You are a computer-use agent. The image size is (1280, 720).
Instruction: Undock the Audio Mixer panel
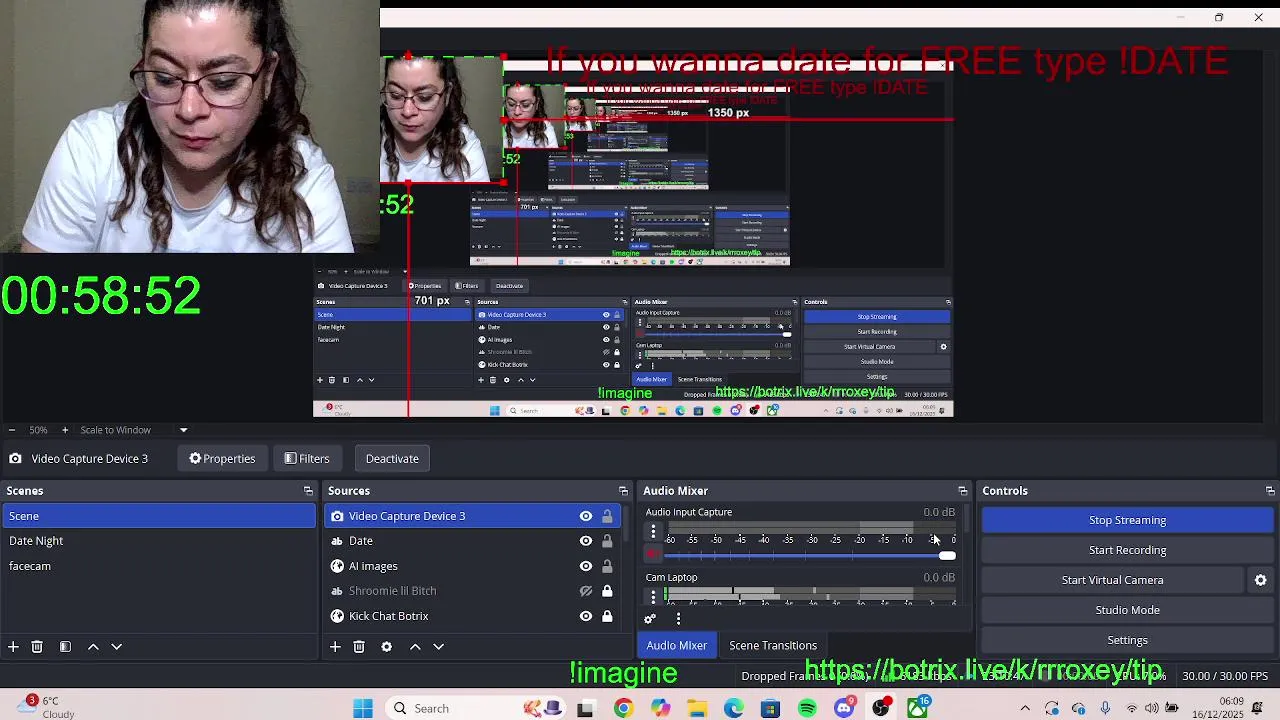(962, 491)
